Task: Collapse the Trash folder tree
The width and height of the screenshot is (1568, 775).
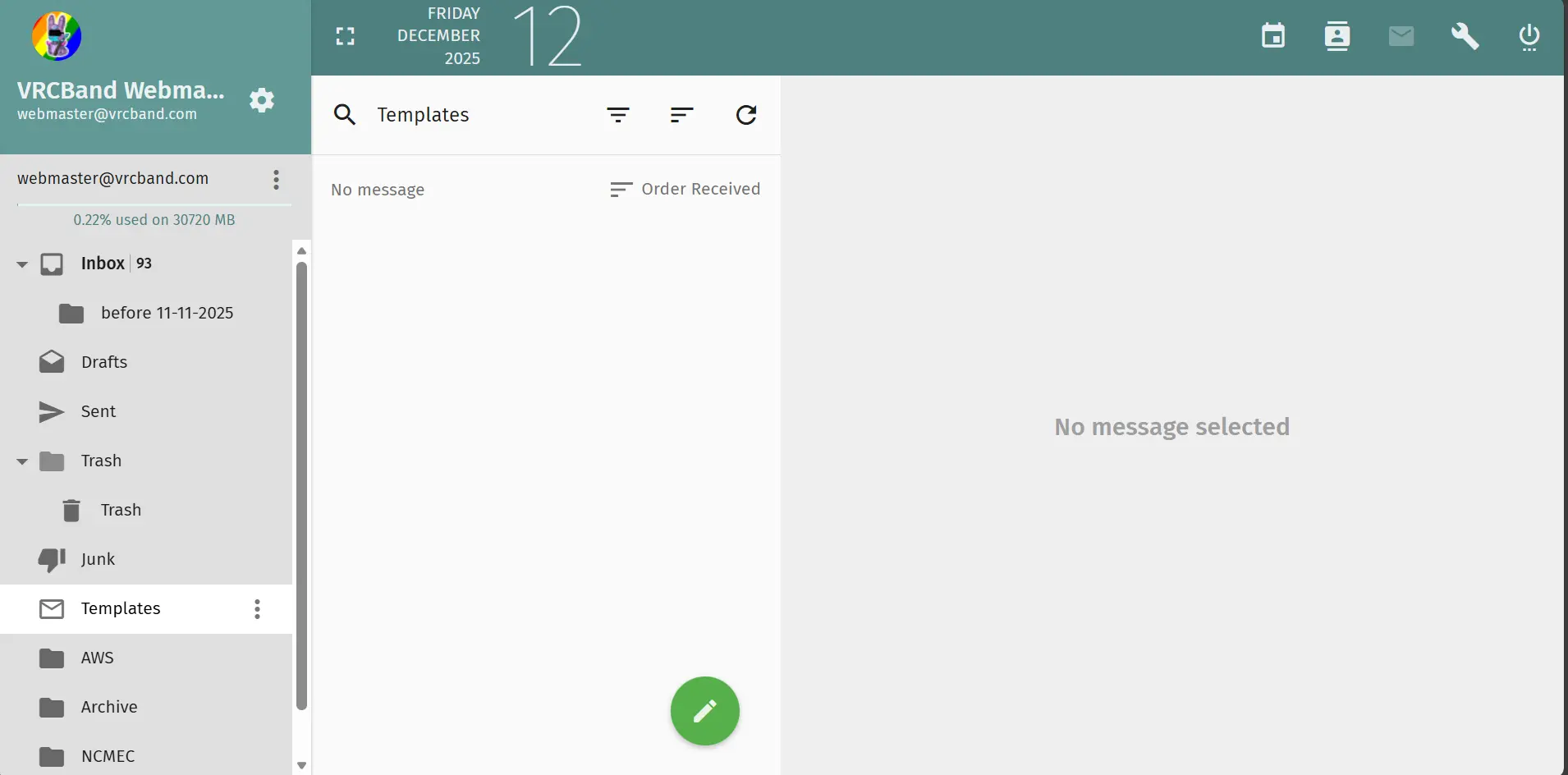Action: click(22, 461)
